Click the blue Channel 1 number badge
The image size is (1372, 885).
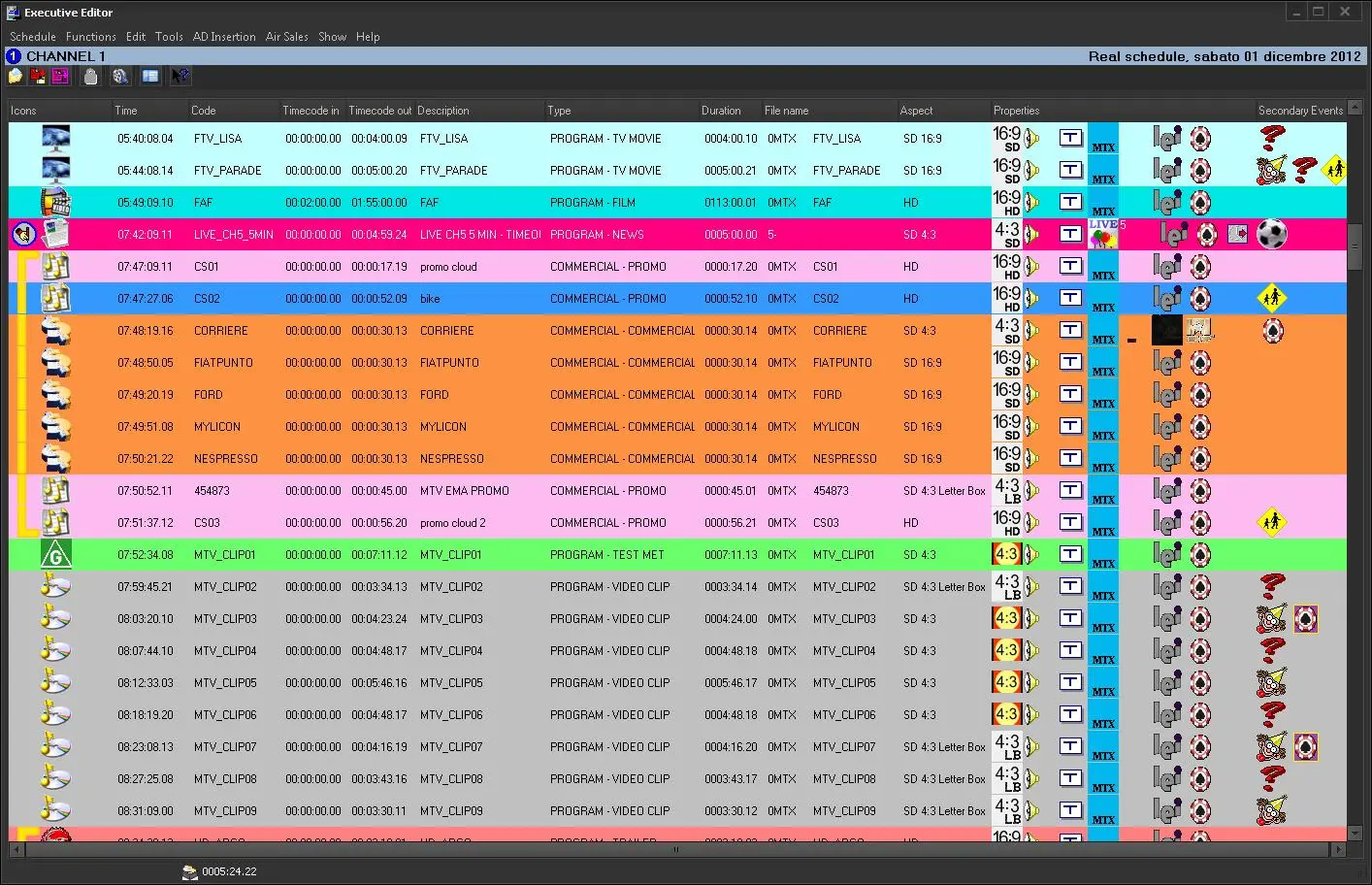pyautogui.click(x=14, y=56)
